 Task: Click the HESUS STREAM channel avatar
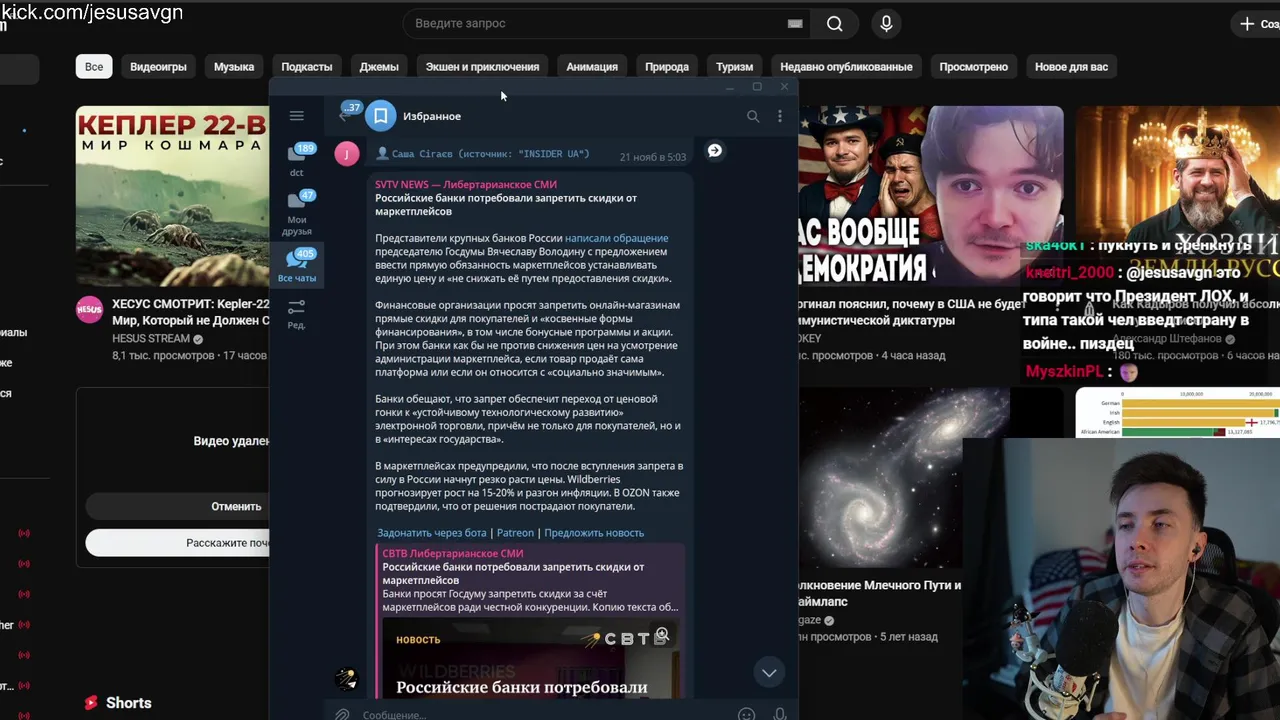click(x=89, y=309)
